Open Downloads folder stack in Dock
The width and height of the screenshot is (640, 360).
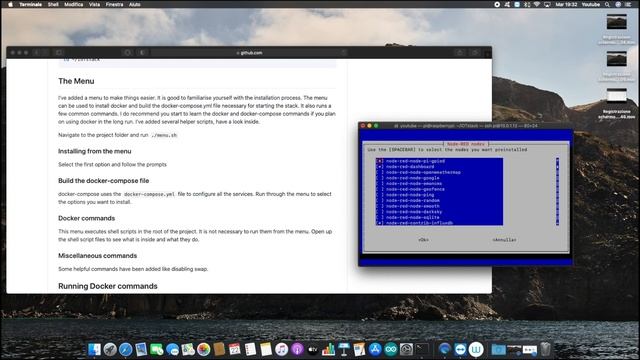coord(498,349)
